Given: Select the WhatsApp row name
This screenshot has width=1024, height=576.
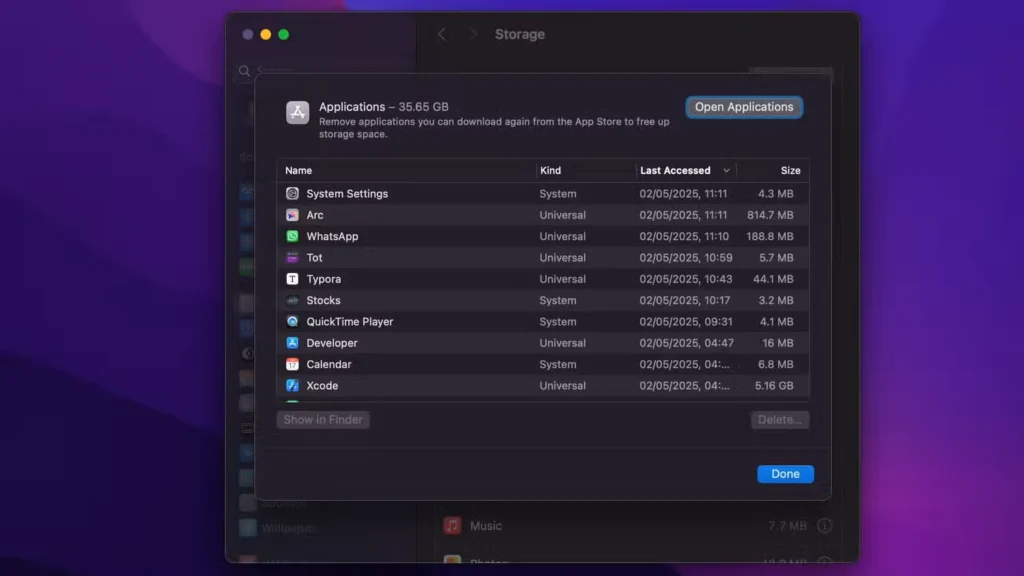Looking at the screenshot, I should pyautogui.click(x=332, y=236).
